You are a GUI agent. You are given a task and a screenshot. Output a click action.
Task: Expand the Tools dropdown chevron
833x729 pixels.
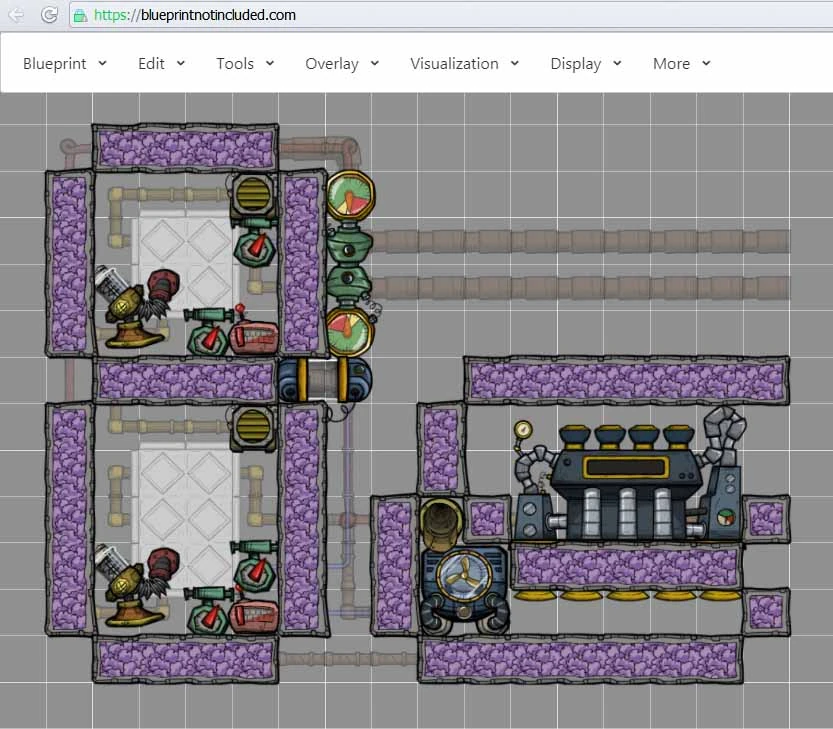[x=270, y=63]
